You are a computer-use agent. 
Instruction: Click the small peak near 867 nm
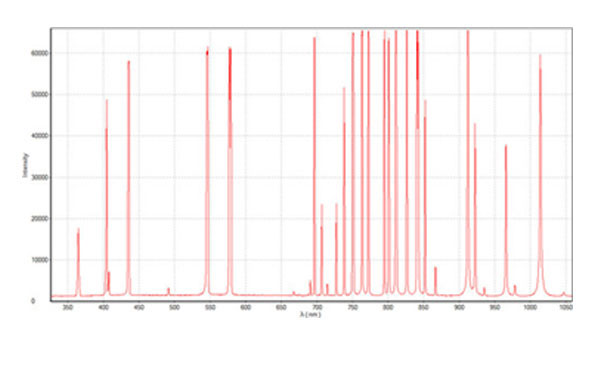coord(435,281)
